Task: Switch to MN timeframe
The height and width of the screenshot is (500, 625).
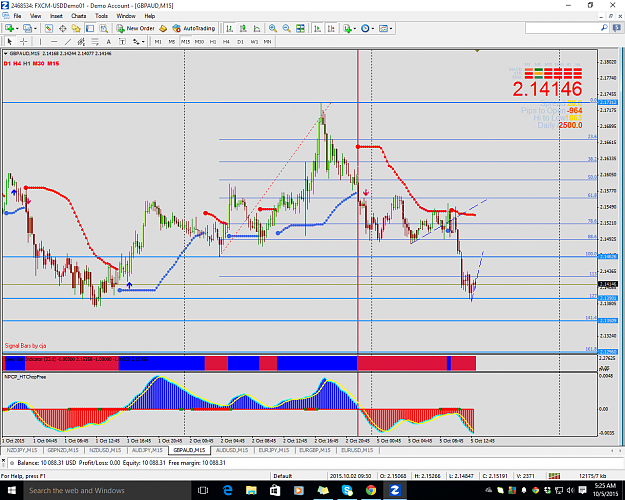Action: [x=267, y=41]
